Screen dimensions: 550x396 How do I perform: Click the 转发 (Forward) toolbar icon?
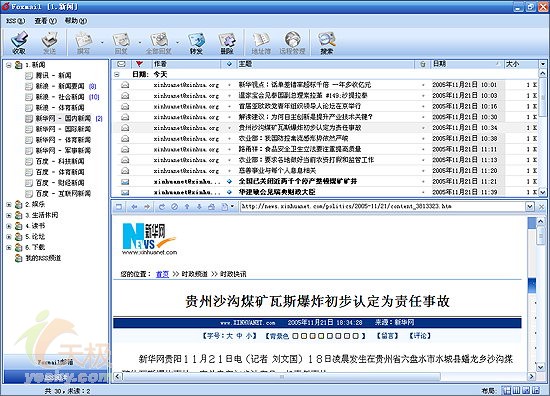coord(196,43)
